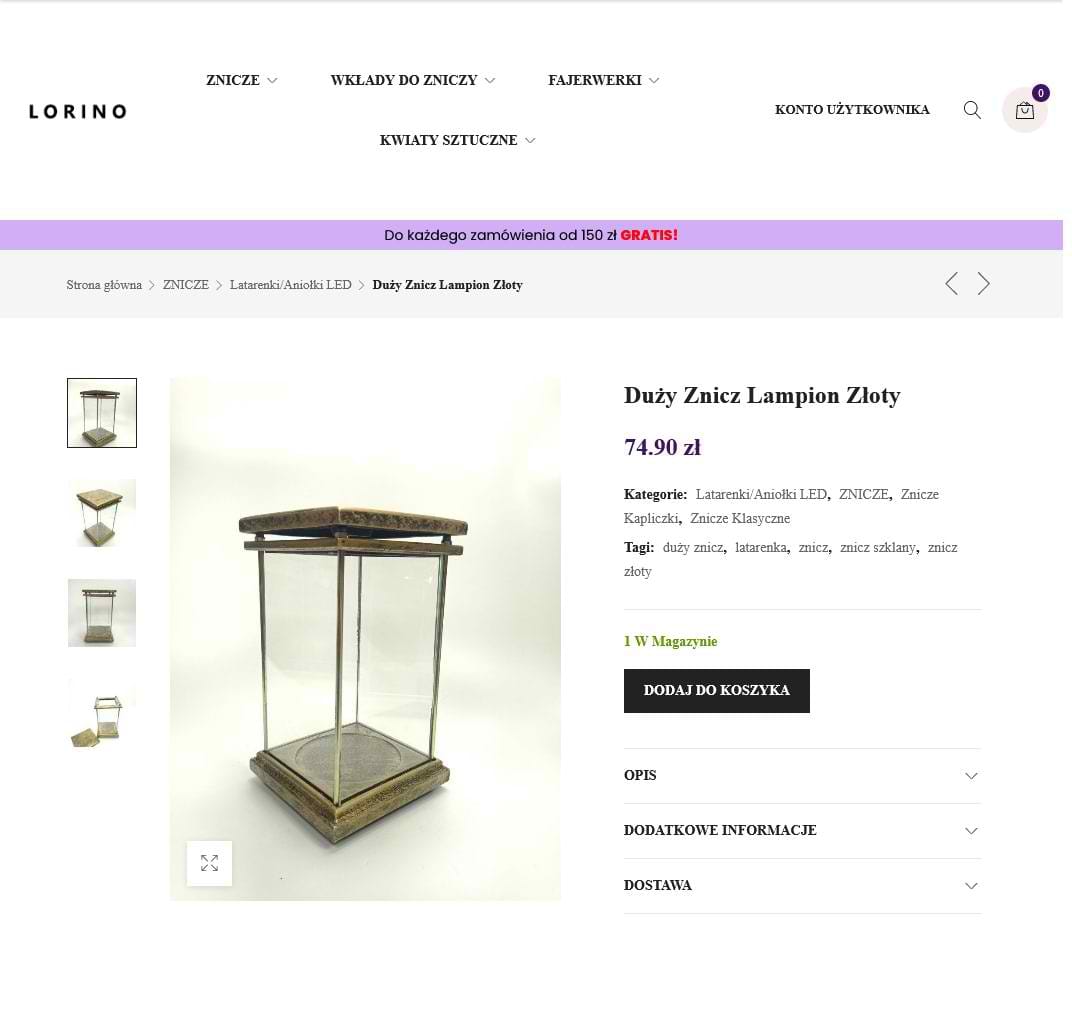Expand the DODATKOWE INFORMACJE section
Screen dimensions: 1072x1014
[802, 830]
